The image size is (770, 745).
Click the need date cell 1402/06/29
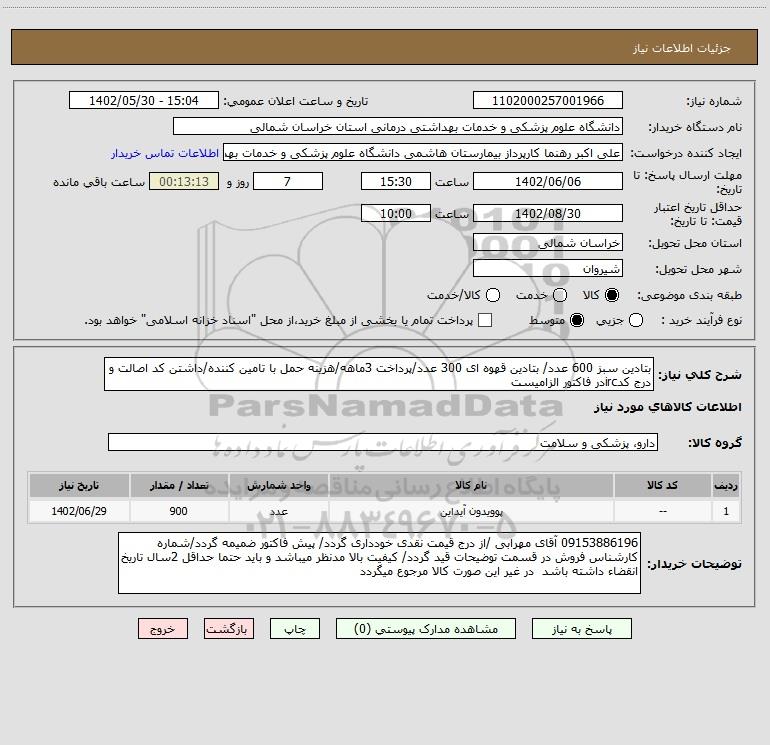pos(79,511)
